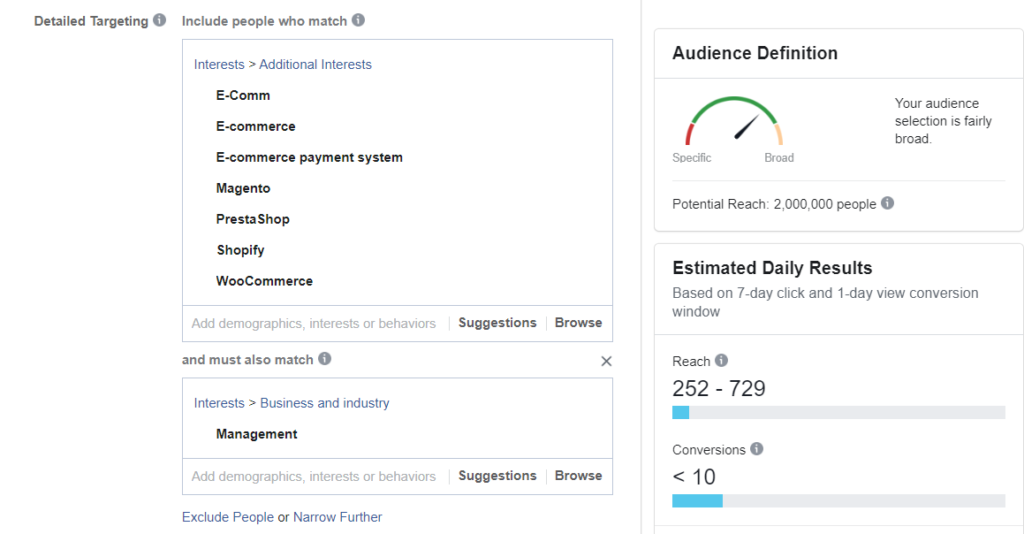
Task: Open Browse under the Management box
Action: [x=578, y=476]
